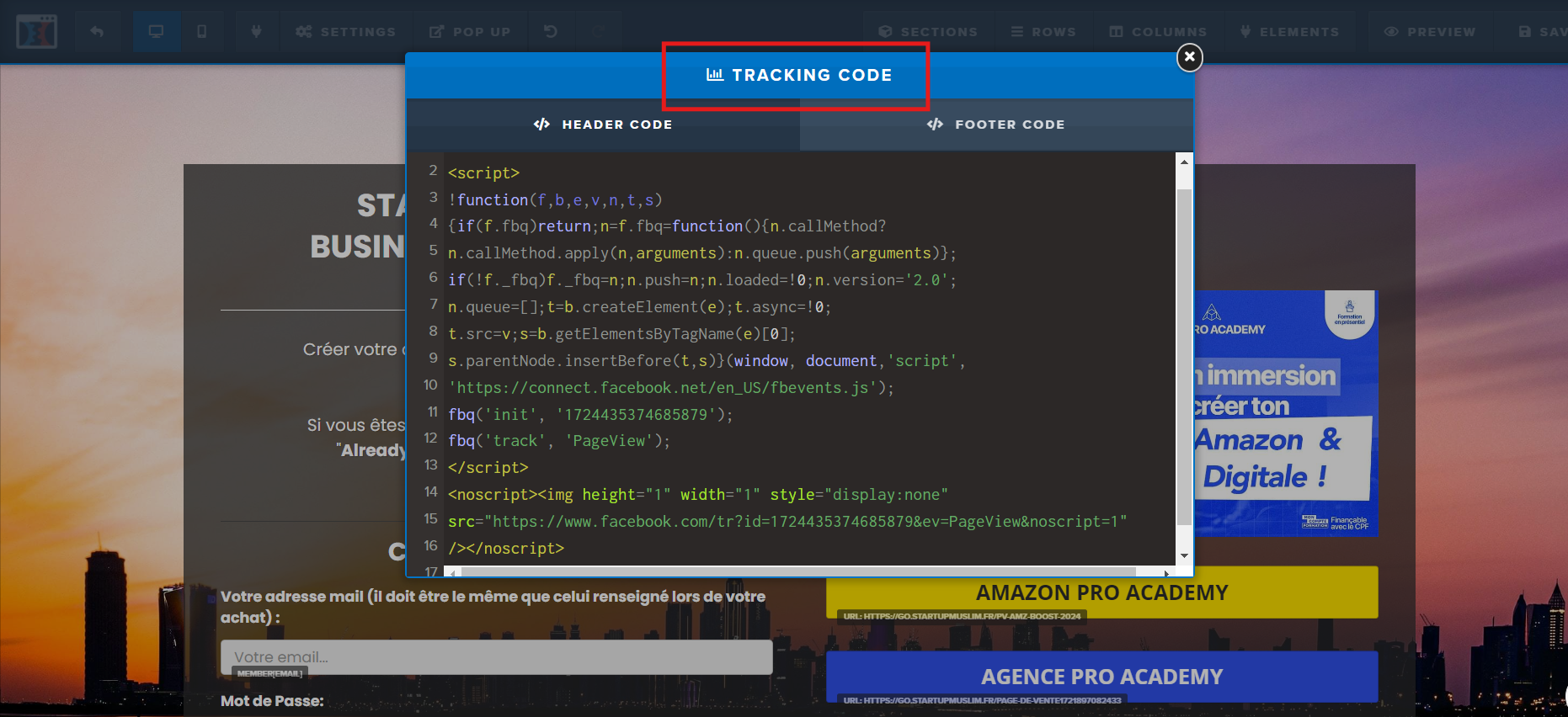Click the scroll-up arrow of the code editor
The height and width of the screenshot is (717, 1568).
tap(1184, 162)
